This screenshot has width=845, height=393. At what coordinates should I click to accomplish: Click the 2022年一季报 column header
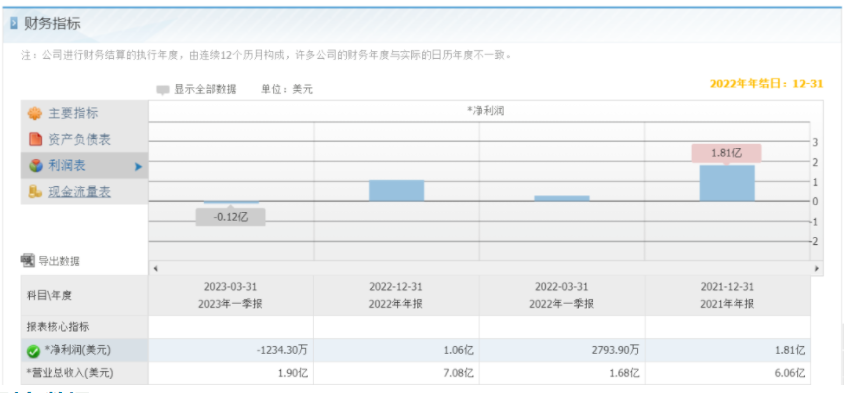pos(562,295)
